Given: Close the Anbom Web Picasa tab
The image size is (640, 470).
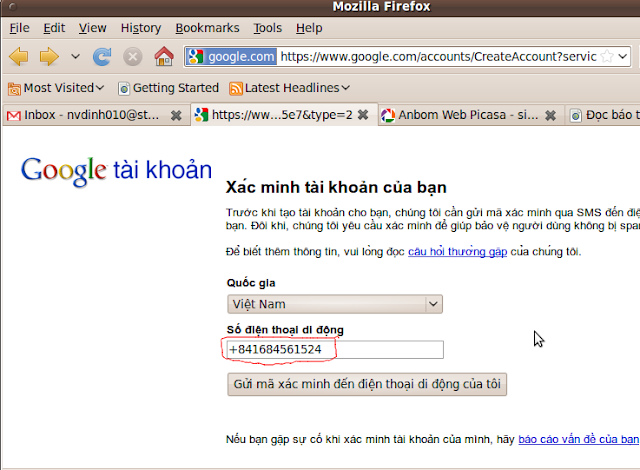Looking at the screenshot, I should click(x=551, y=115).
